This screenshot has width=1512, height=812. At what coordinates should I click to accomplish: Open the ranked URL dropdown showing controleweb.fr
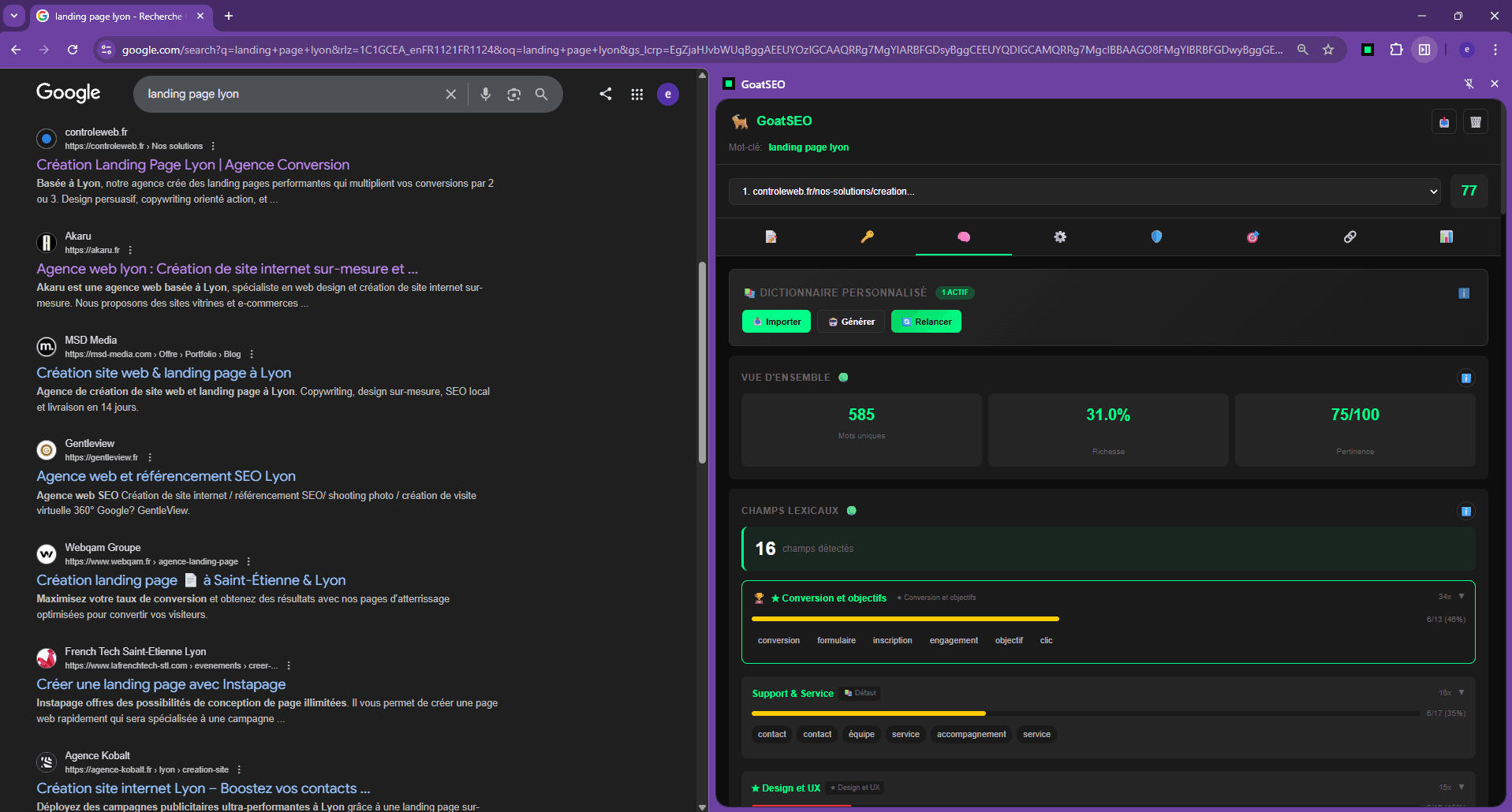point(1432,191)
